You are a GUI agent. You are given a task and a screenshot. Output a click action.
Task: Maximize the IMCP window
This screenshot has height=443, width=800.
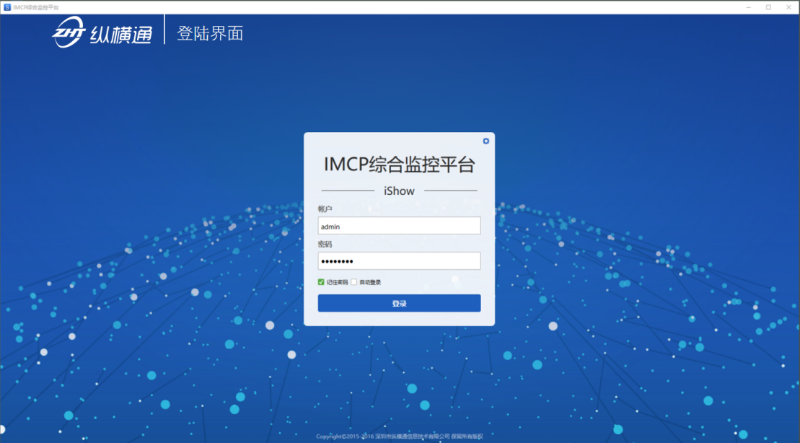[768, 6]
